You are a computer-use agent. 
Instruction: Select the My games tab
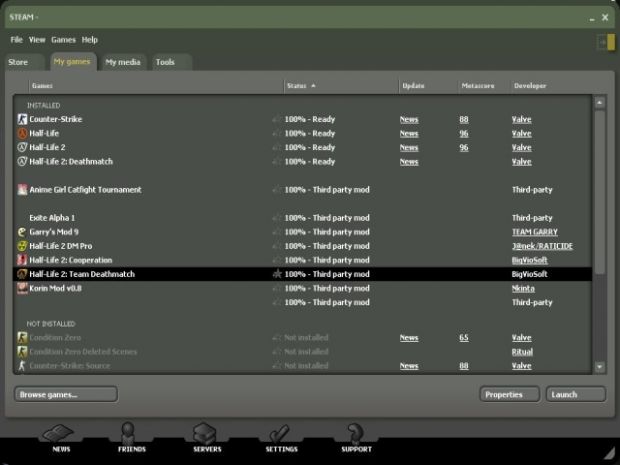(x=72, y=62)
